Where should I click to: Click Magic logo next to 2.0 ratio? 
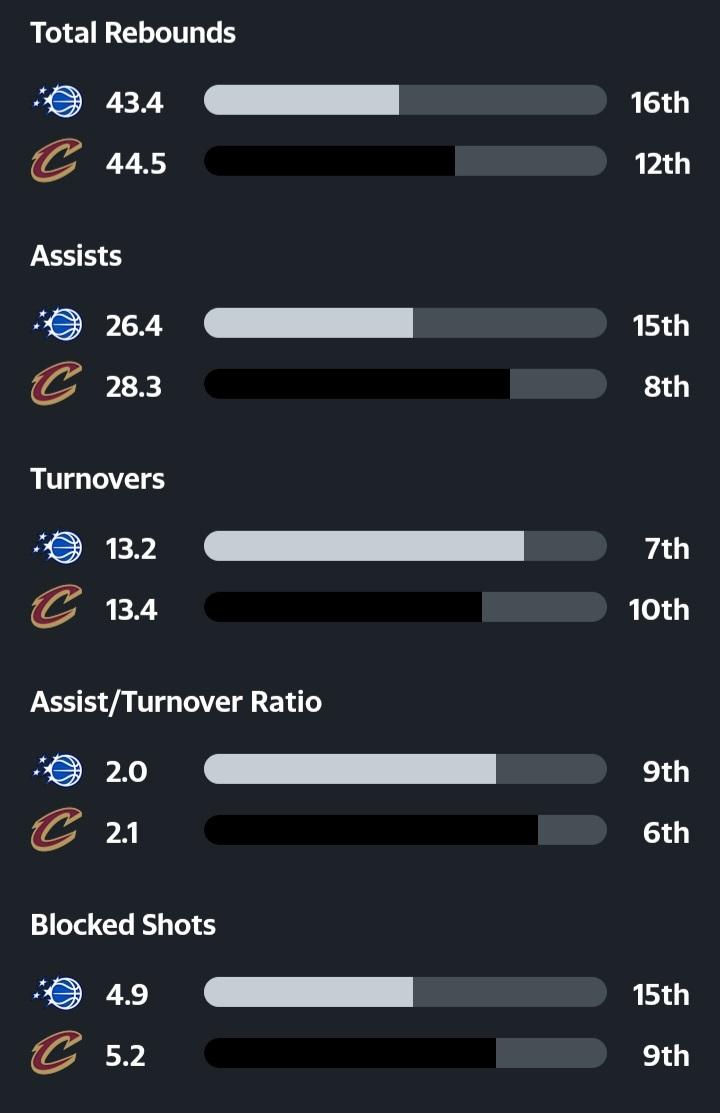(x=57, y=770)
